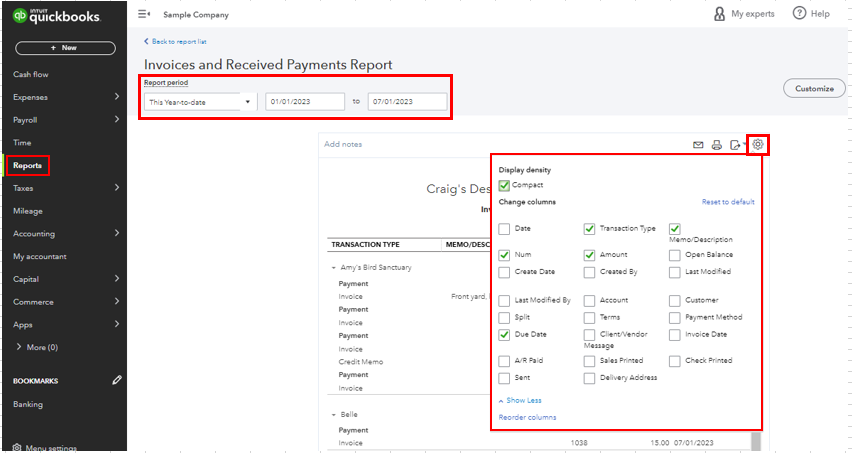The image size is (852, 453).
Task: Click the Bookmarks edit pencil icon
Action: click(x=117, y=380)
